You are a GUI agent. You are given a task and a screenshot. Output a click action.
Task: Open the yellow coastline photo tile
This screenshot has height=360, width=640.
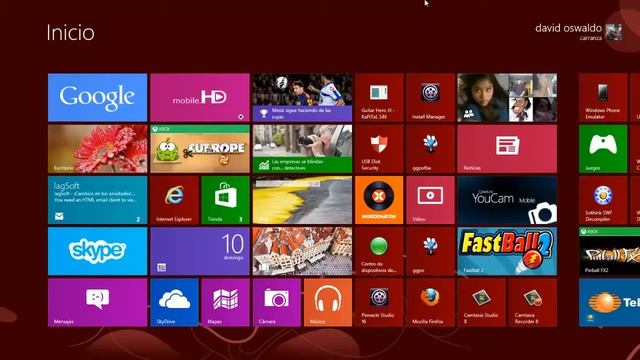pos(302,200)
